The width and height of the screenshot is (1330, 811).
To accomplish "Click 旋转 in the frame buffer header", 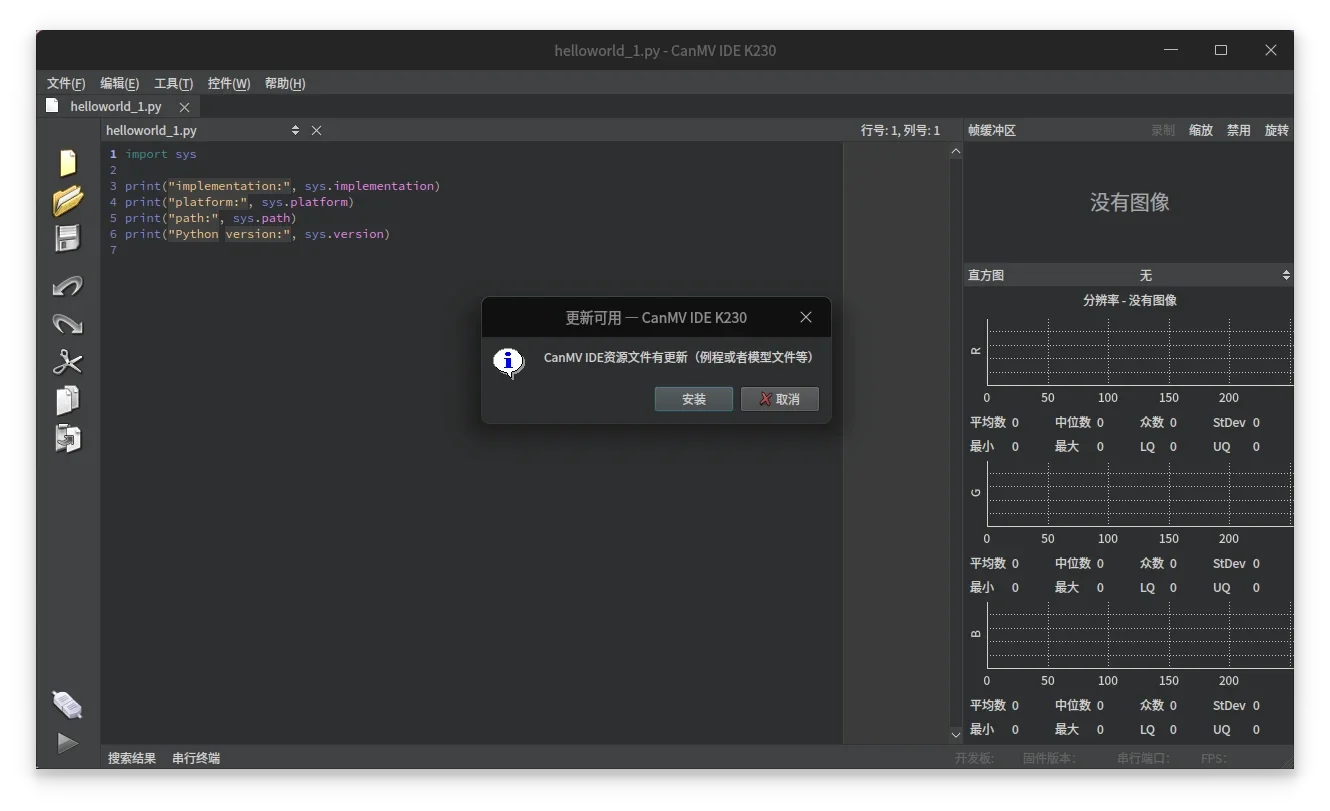I will [x=1277, y=130].
